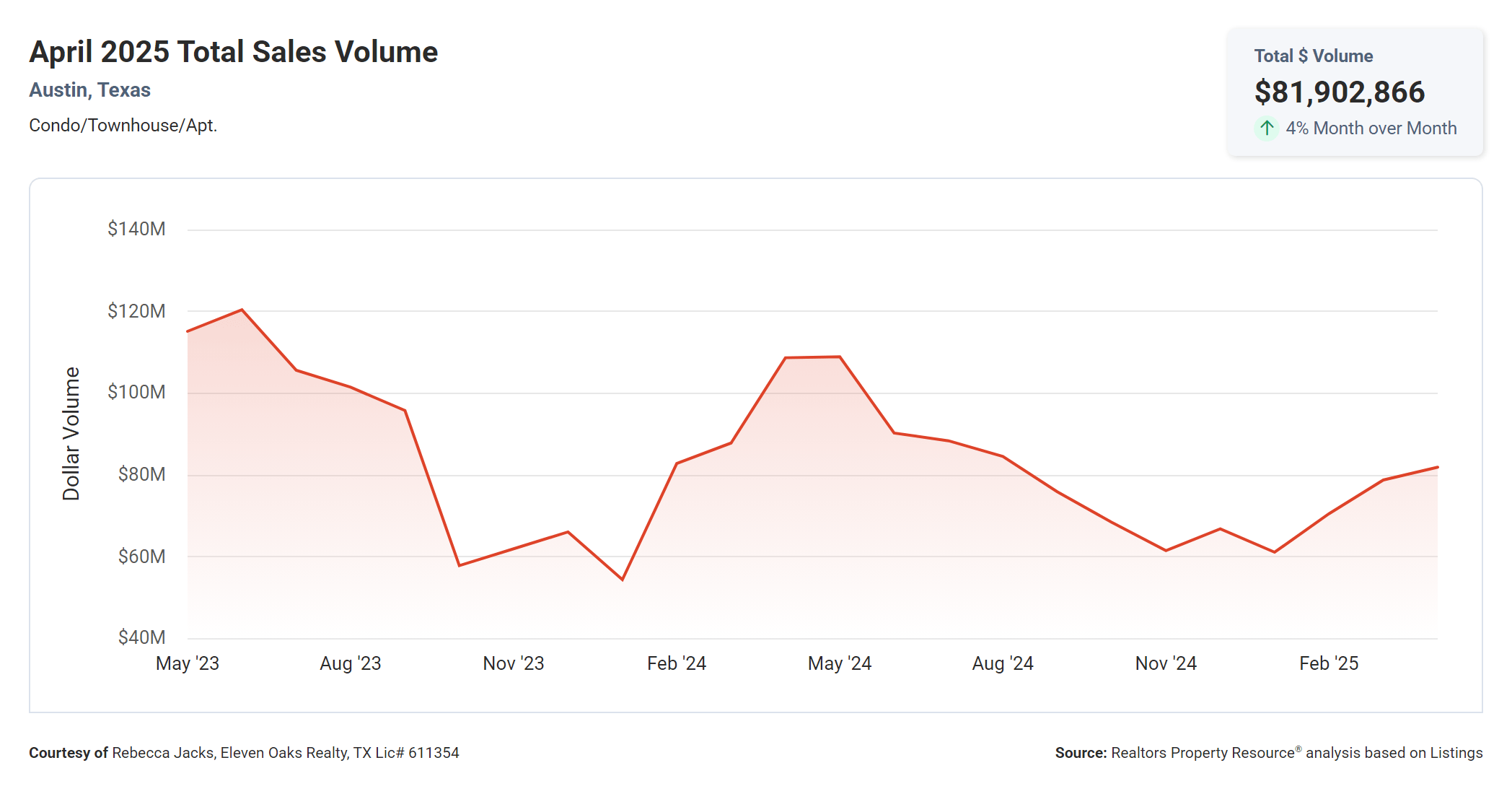Click the Total $ Volume card heading
This screenshot has width=1512, height=794.
1313,56
